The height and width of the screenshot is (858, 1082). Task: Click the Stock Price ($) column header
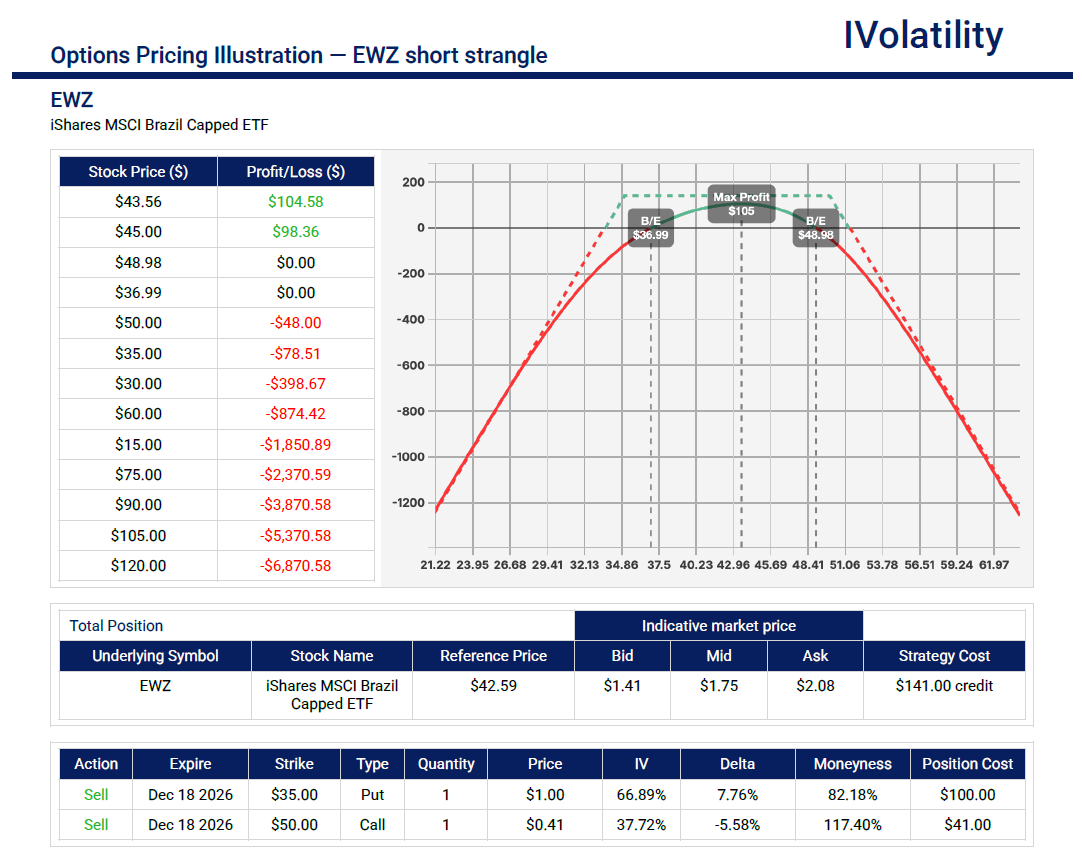(138, 172)
